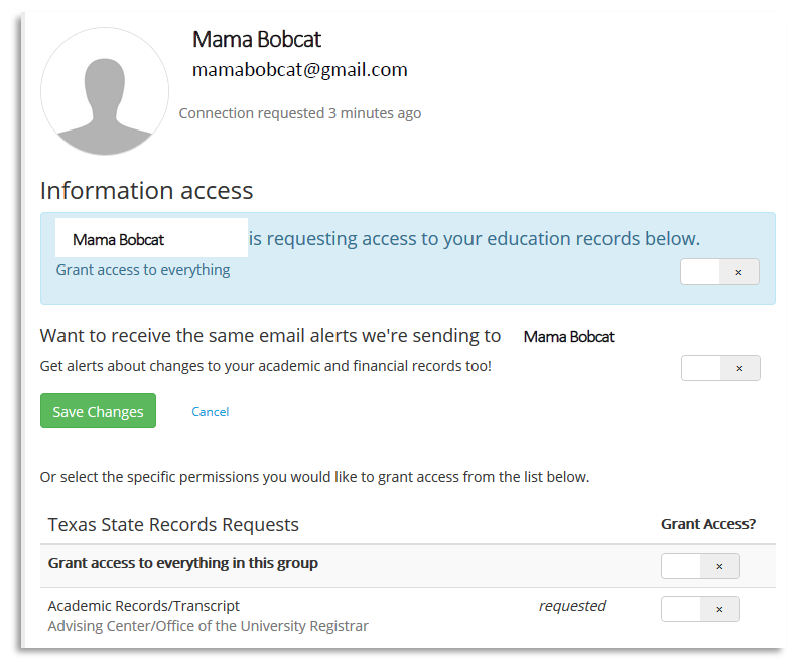This screenshot has width=792, height=670.
Task: Click the "Connection requested 3 minutes ago" text
Action: point(299,113)
